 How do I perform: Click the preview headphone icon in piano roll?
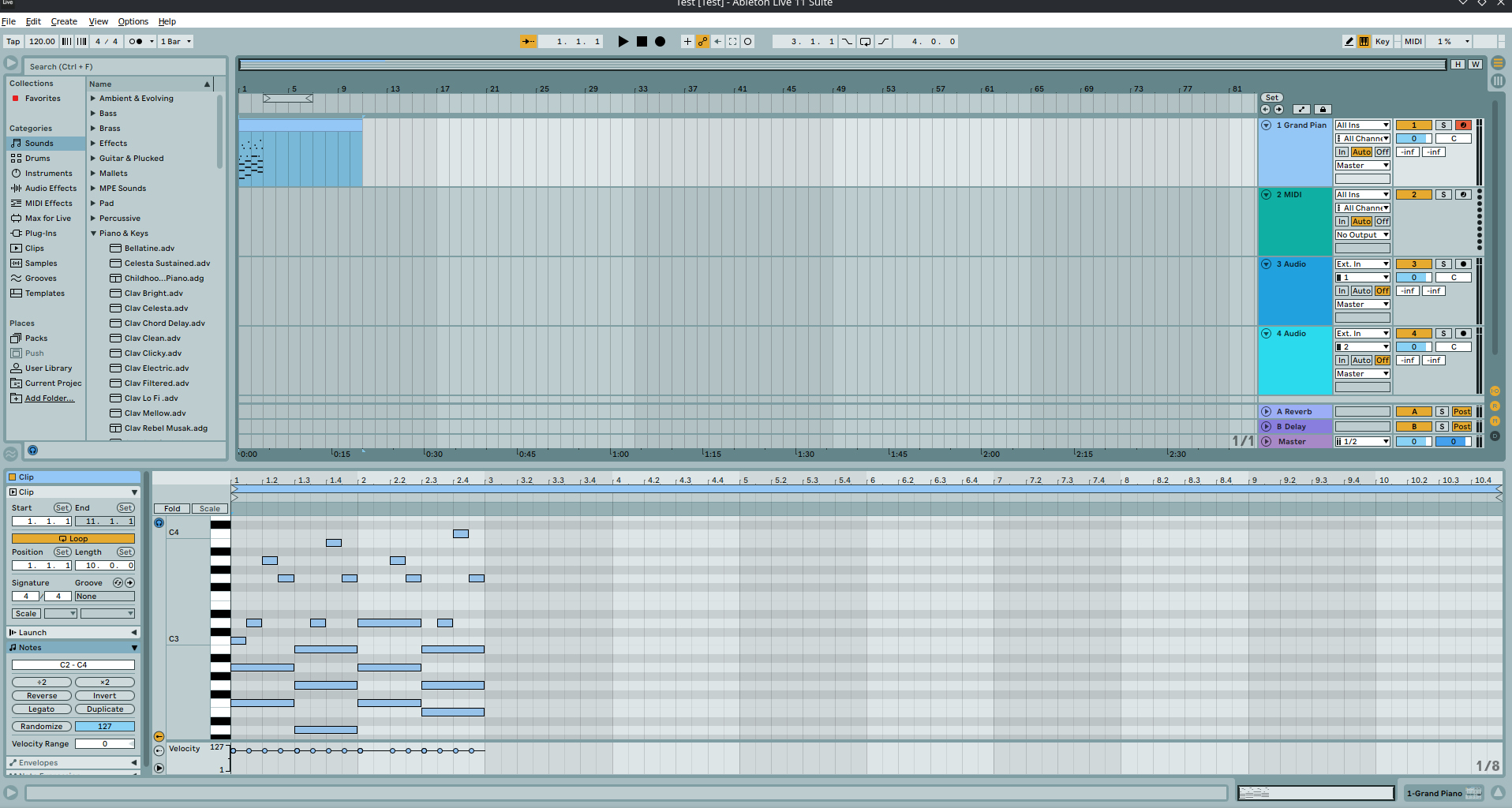pyautogui.click(x=159, y=522)
